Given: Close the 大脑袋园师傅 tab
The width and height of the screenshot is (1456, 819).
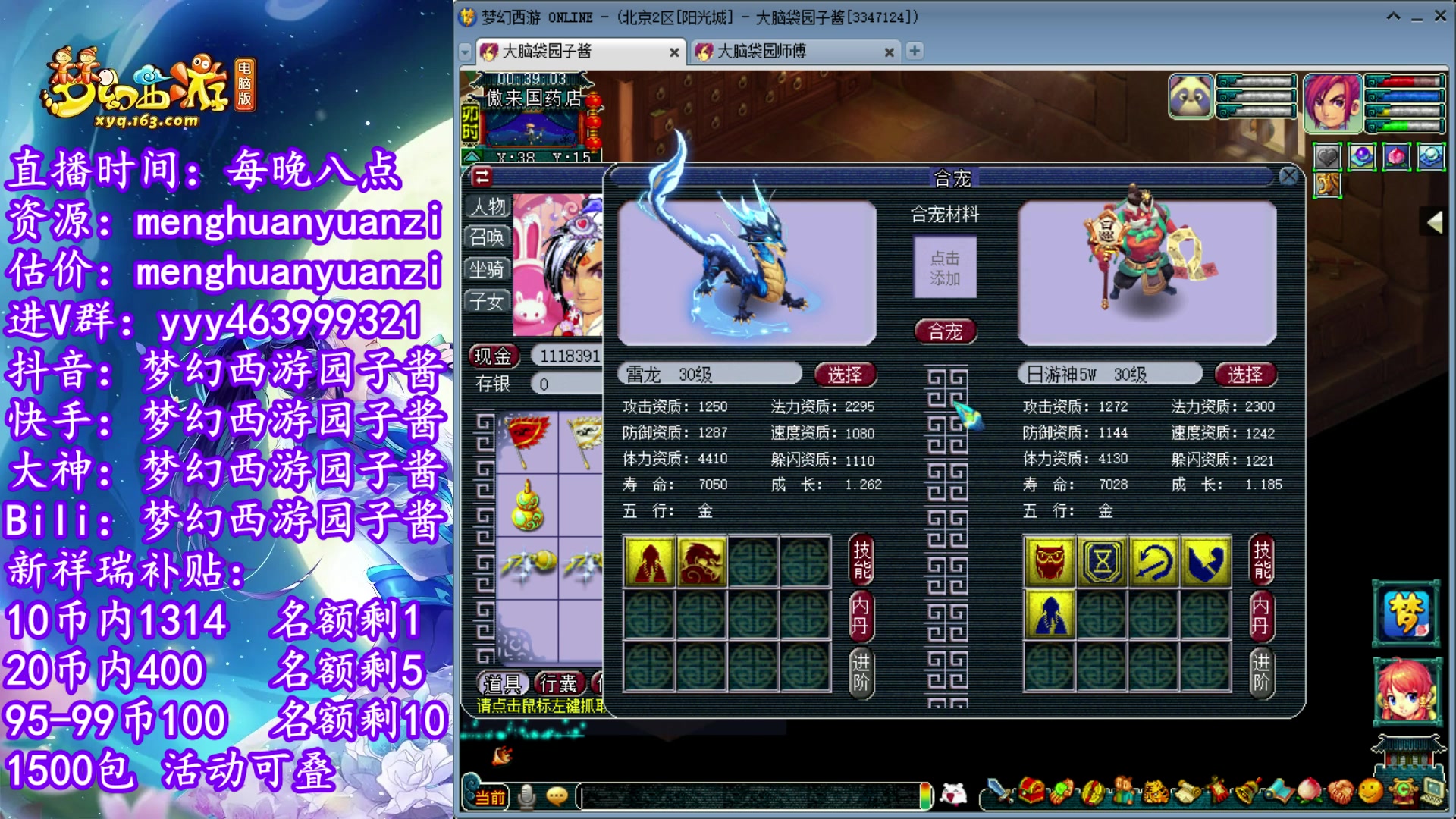Looking at the screenshot, I should point(889,52).
